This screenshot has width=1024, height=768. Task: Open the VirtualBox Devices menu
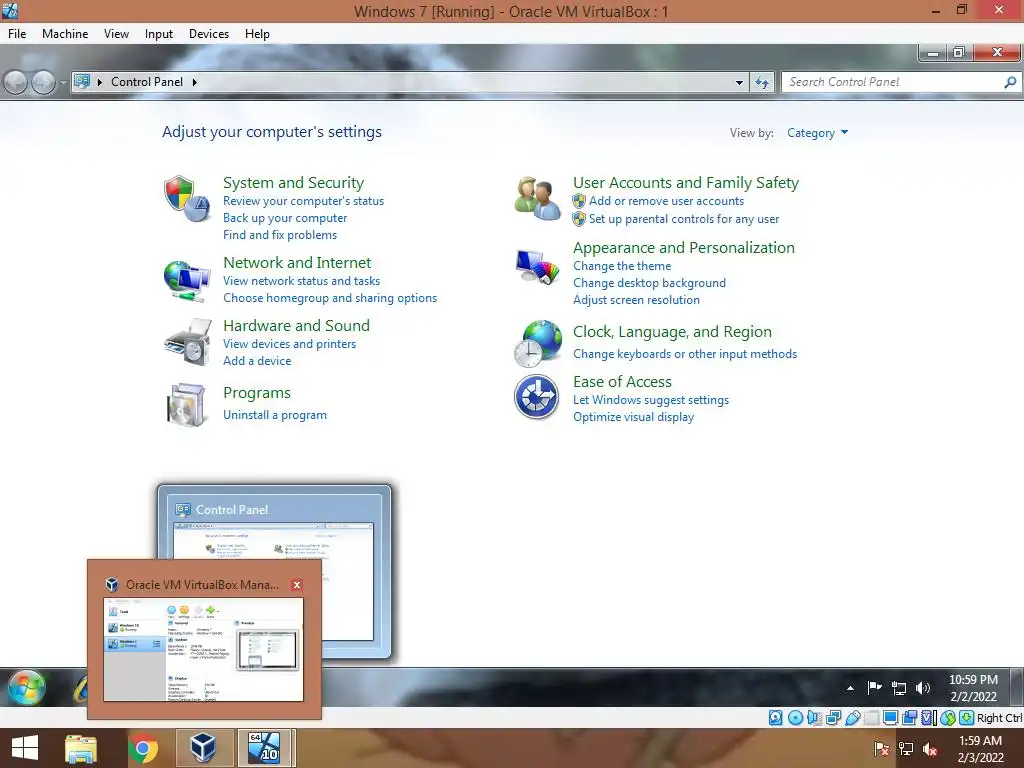tap(209, 34)
